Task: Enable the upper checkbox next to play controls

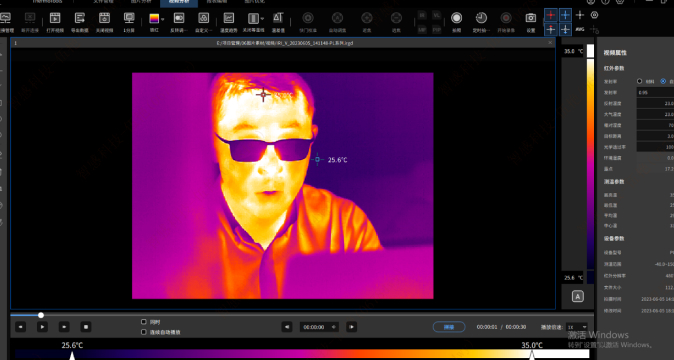Action: [144, 321]
